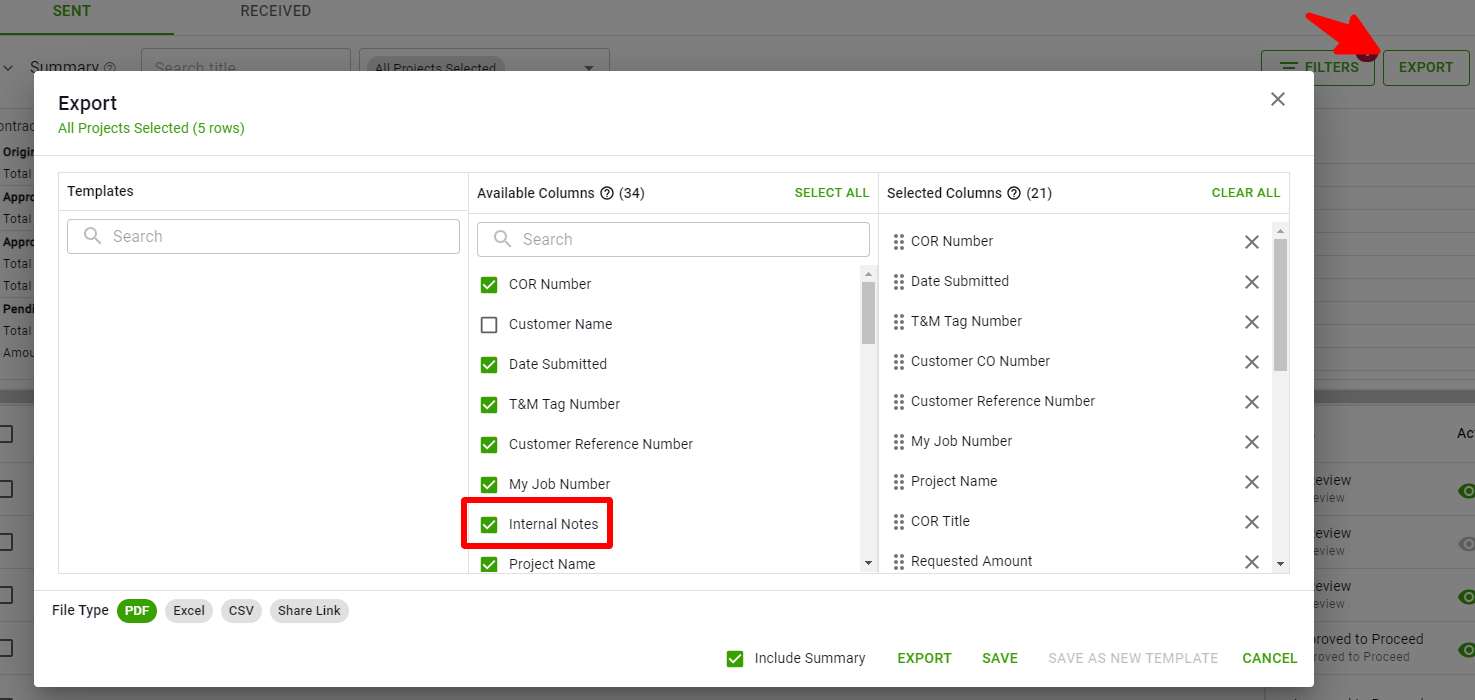Click the magnifier icon in Templates search

pos(91,236)
